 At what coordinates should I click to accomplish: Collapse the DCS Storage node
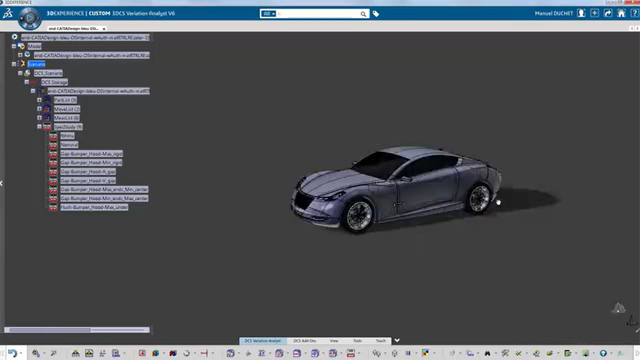click(x=27, y=82)
